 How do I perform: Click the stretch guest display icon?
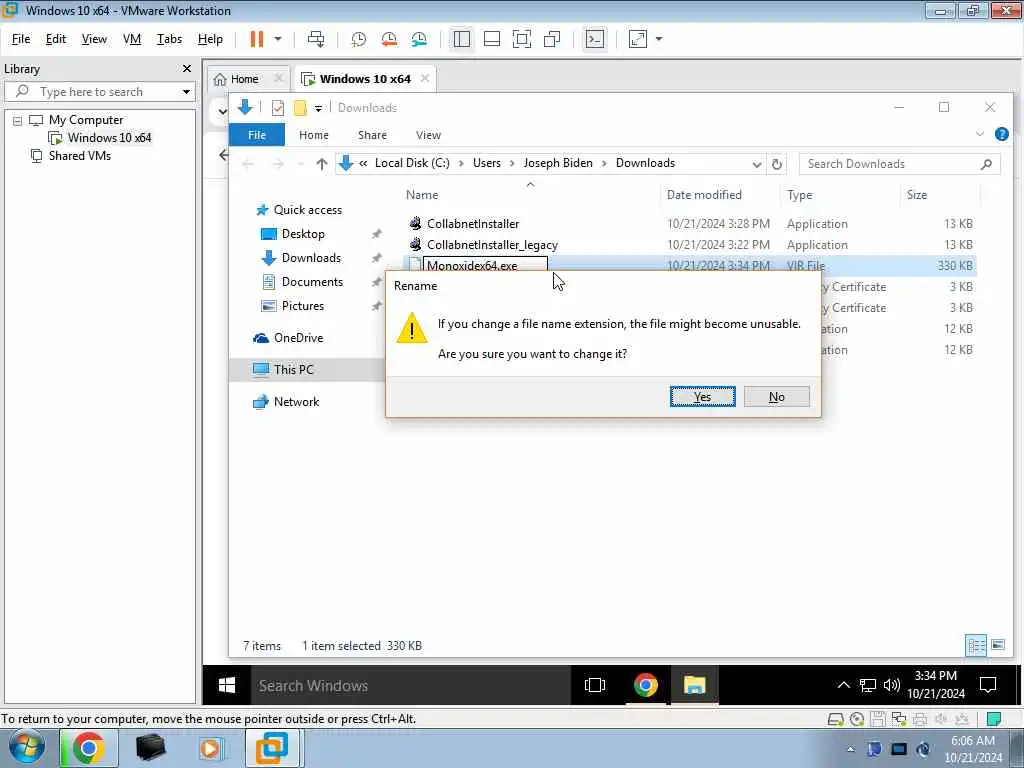(637, 39)
